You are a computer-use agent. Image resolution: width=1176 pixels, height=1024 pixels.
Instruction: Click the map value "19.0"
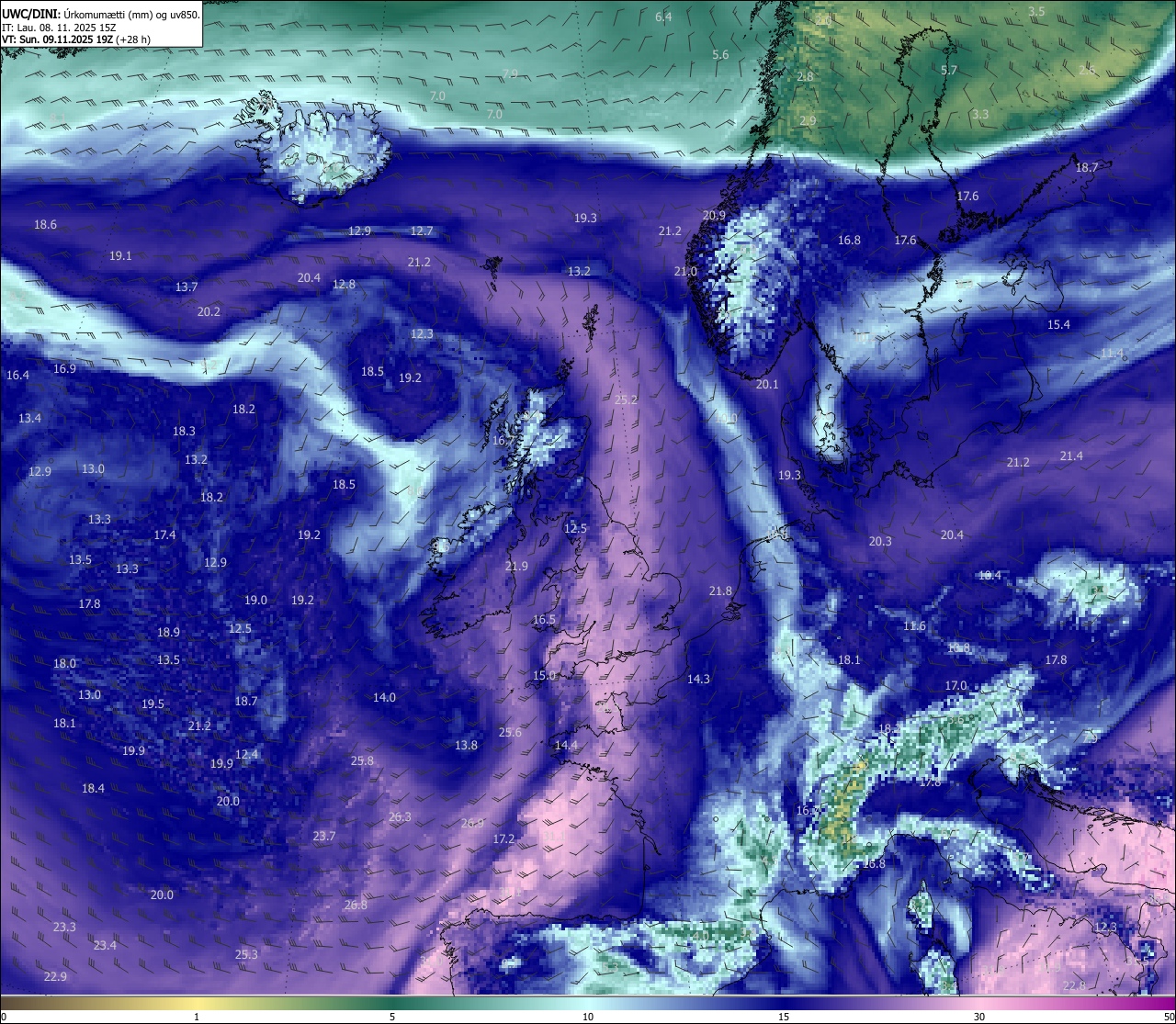[255, 600]
